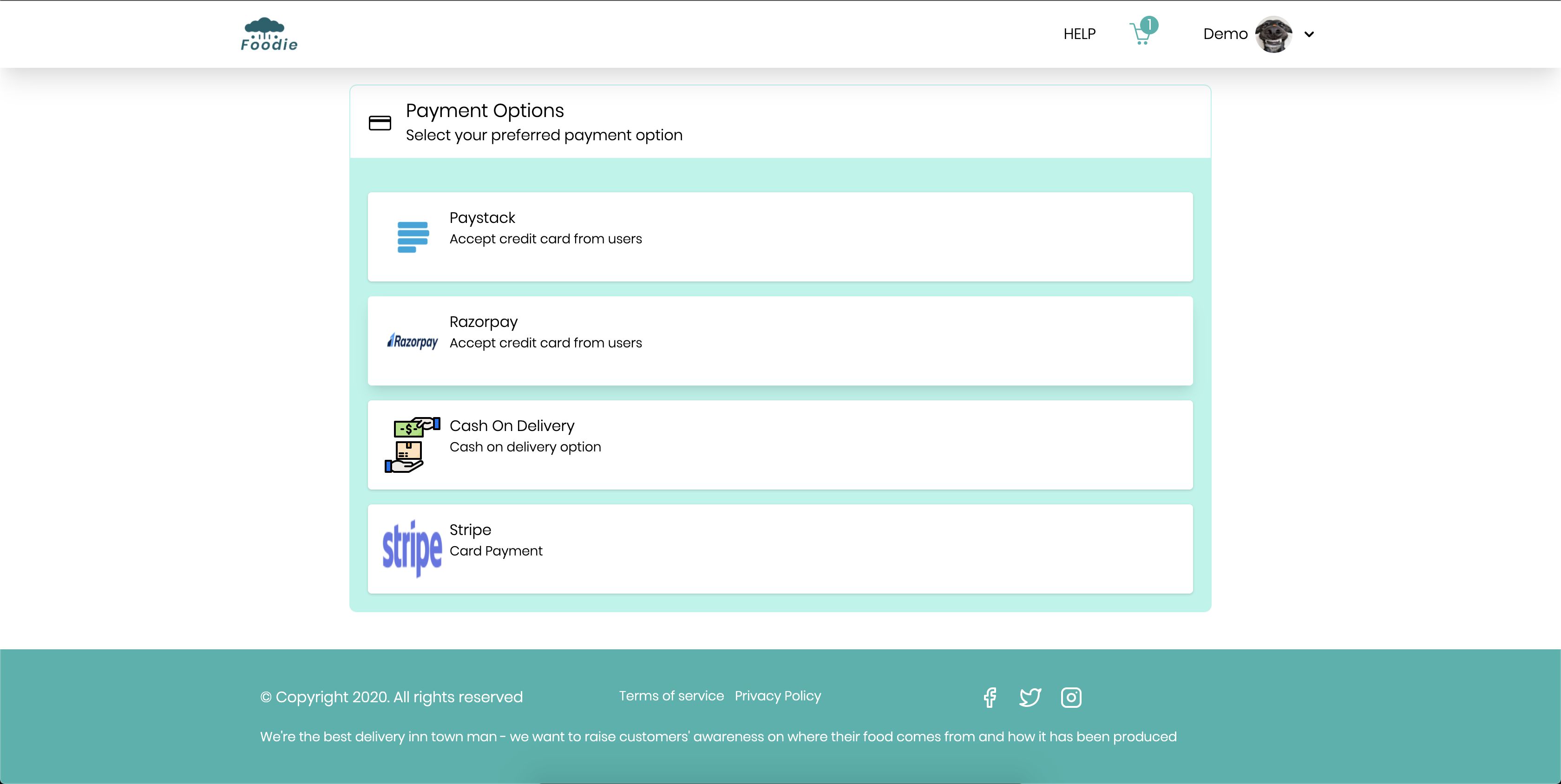Open the Privacy Policy link
1561x784 pixels.
click(x=777, y=696)
